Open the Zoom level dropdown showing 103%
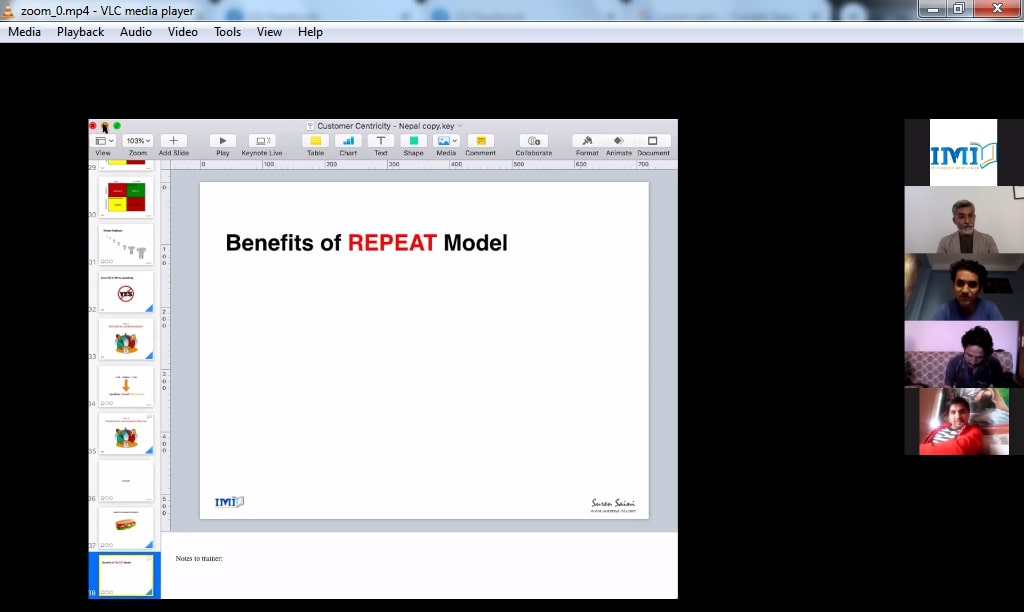This screenshot has height=612, width=1028. tap(137, 140)
